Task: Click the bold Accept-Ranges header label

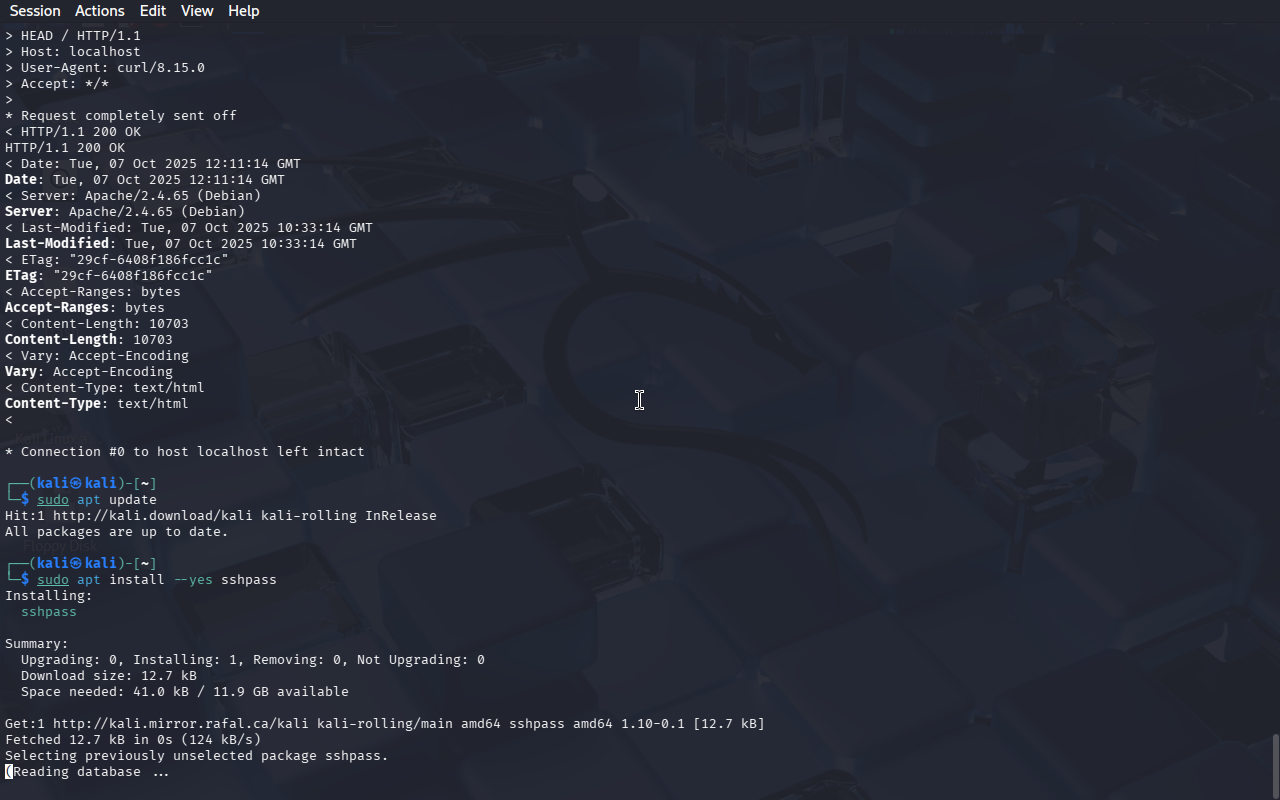Action: point(57,308)
